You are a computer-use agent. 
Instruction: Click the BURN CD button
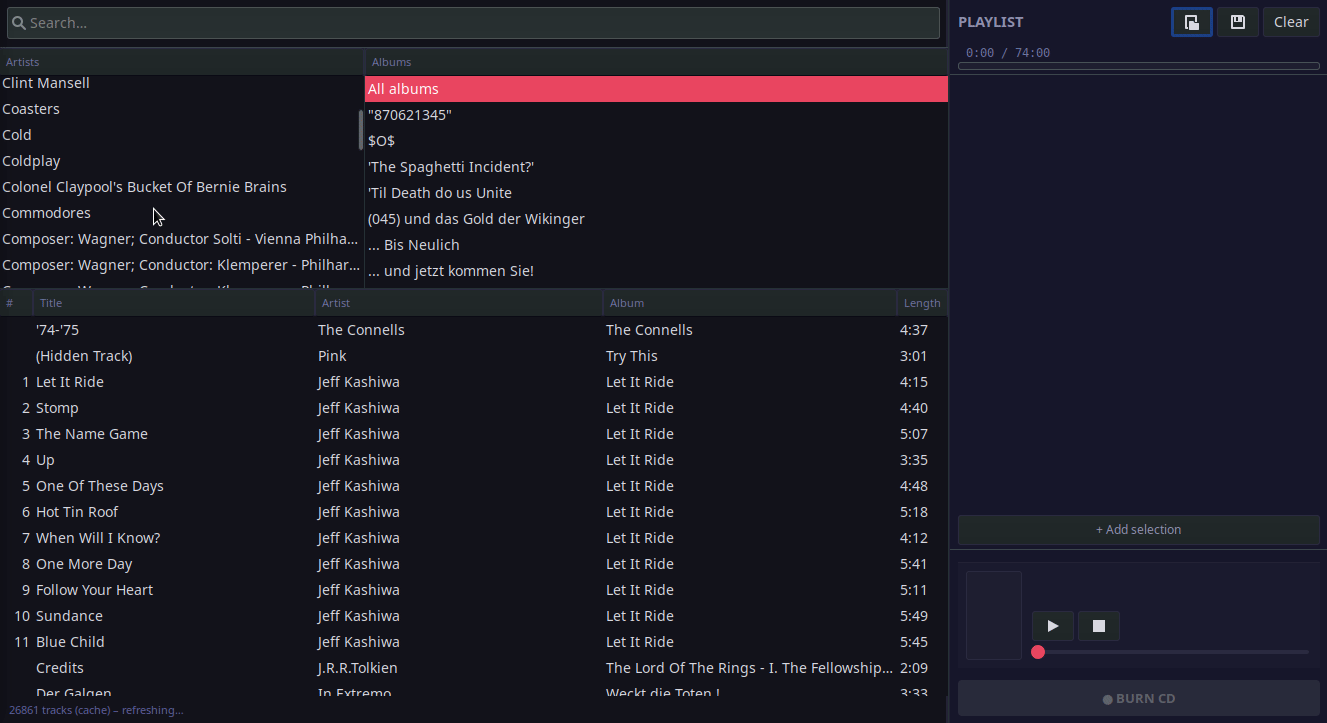(1139, 699)
